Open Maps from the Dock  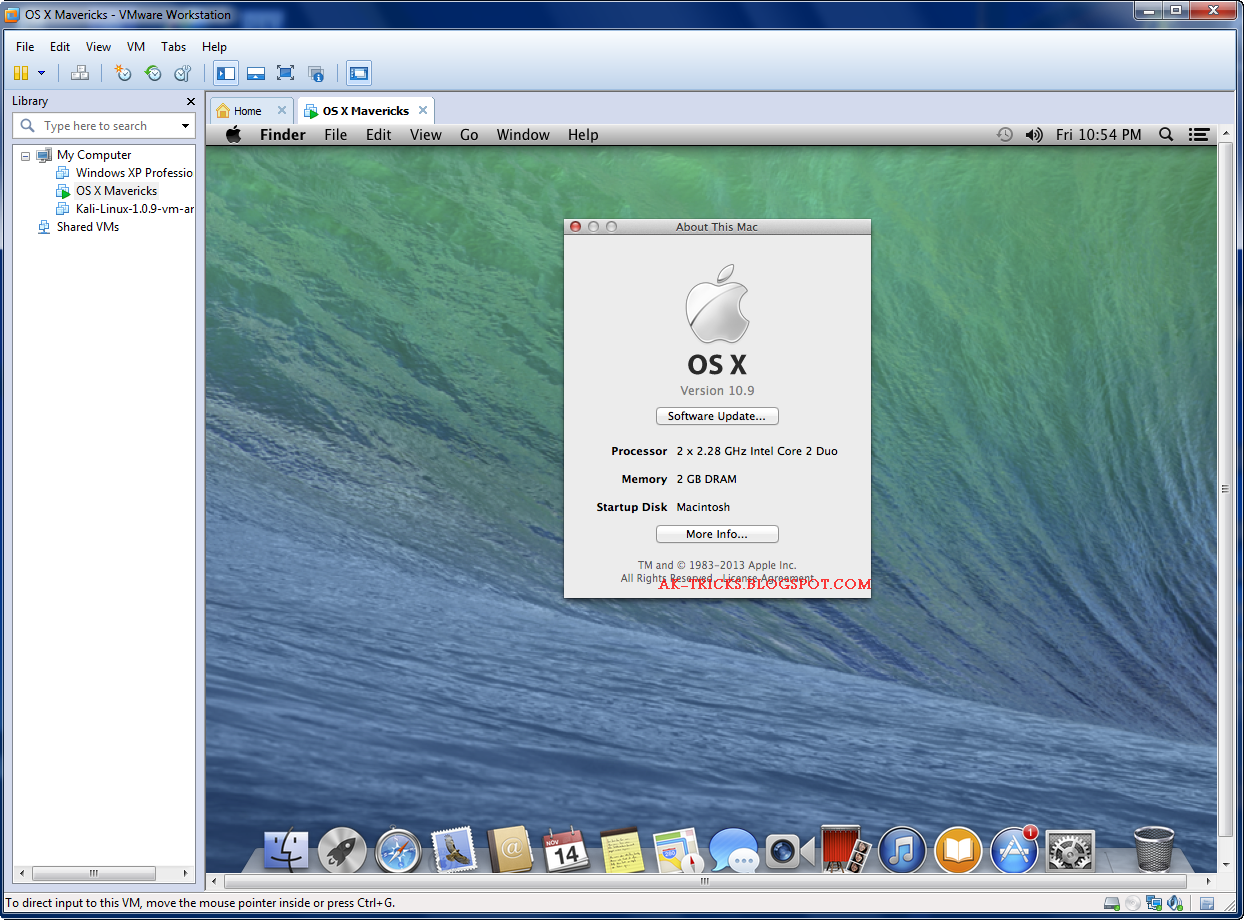tap(678, 850)
